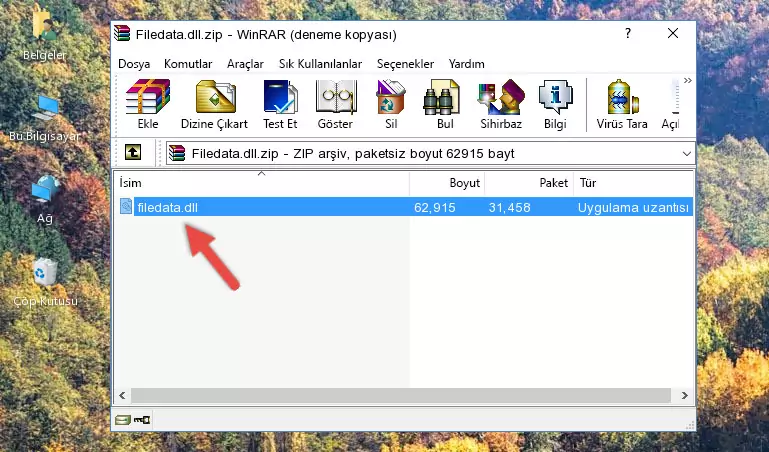Click the archive icon in address bar

pos(177,153)
